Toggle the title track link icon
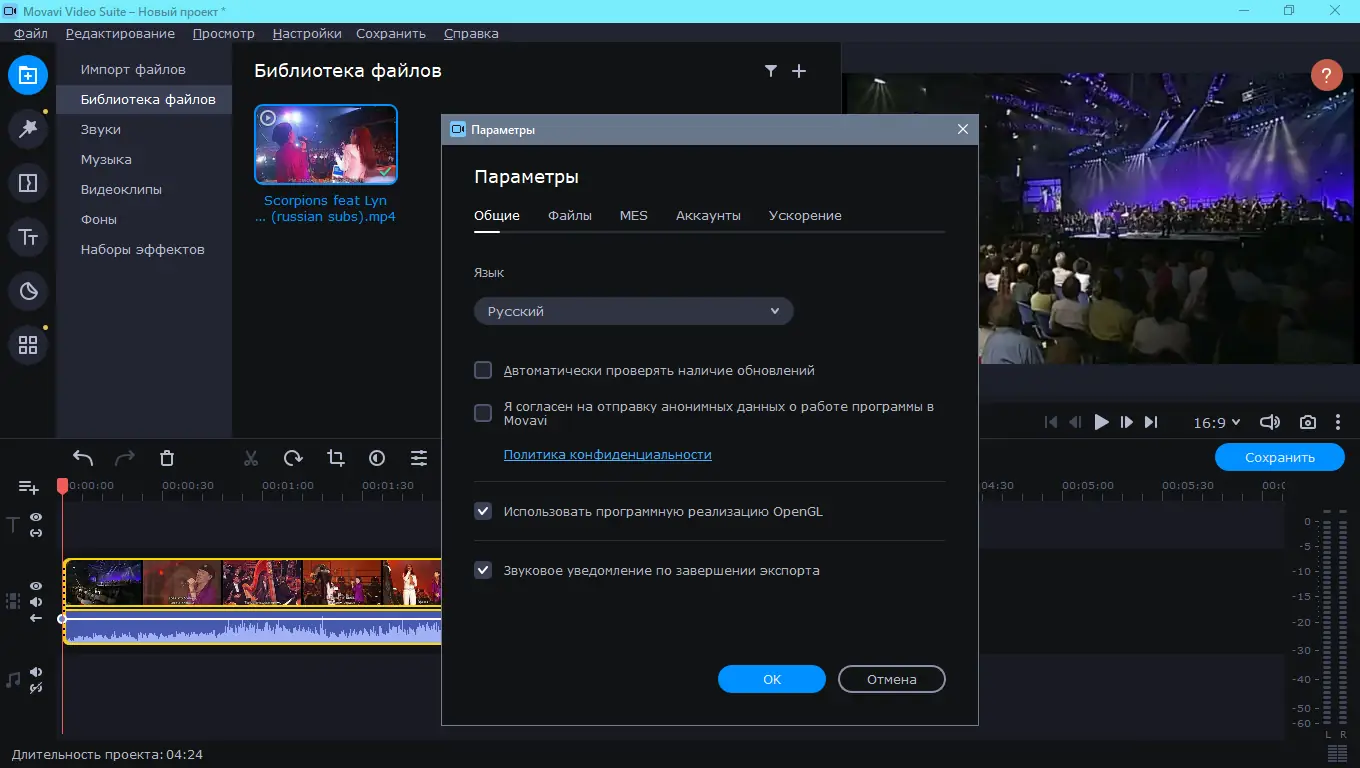 (x=36, y=533)
